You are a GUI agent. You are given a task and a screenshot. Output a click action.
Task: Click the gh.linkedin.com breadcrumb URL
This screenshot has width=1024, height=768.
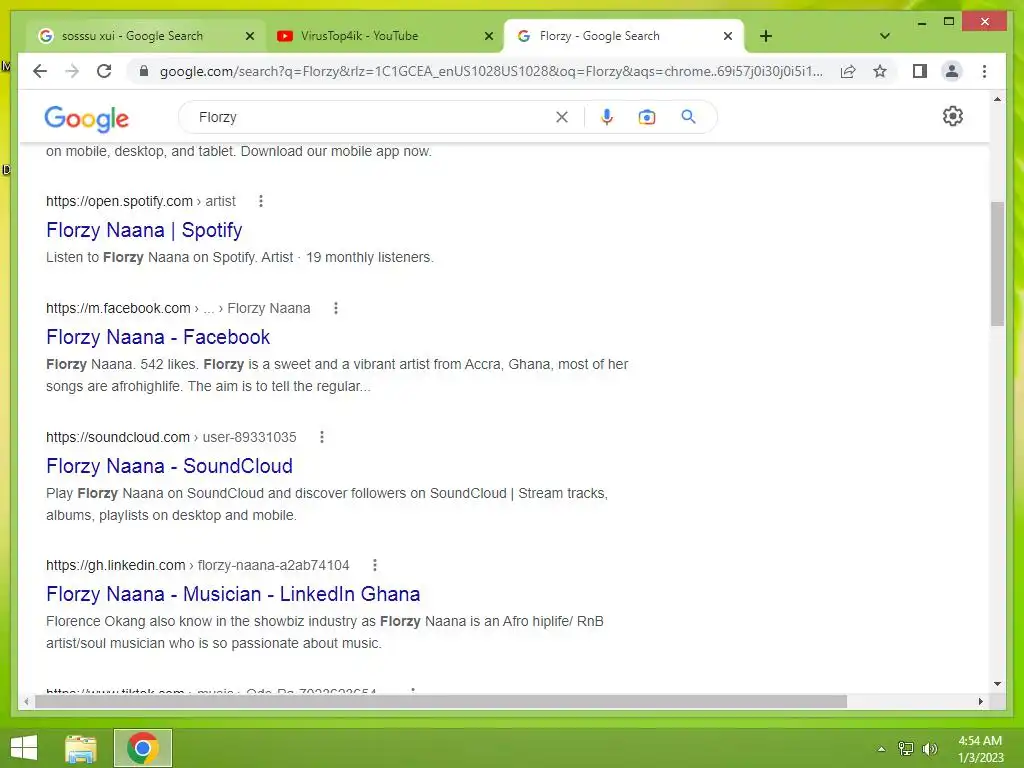coord(197,565)
